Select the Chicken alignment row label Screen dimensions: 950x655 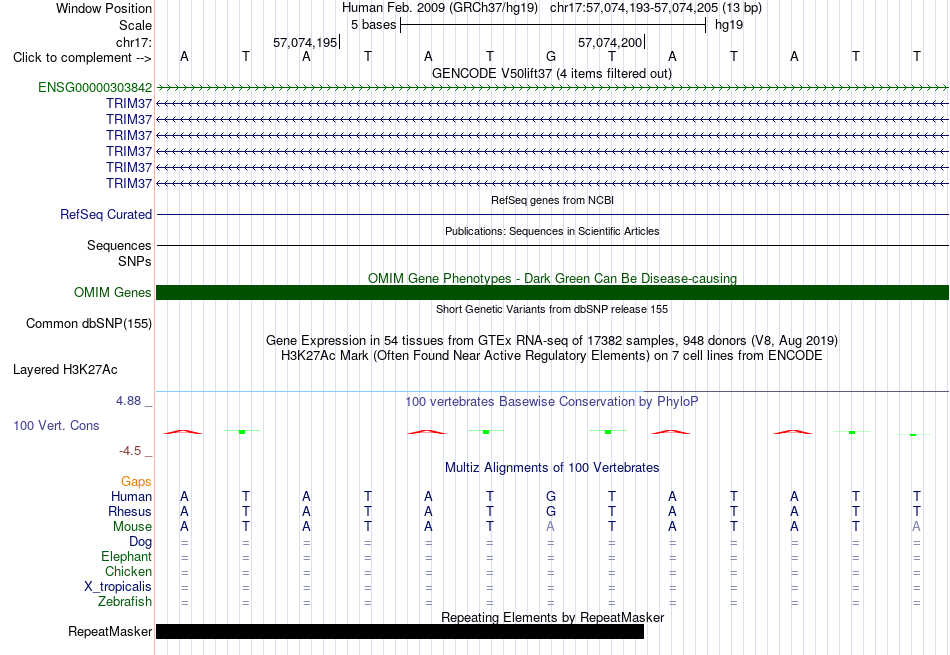tap(128, 571)
